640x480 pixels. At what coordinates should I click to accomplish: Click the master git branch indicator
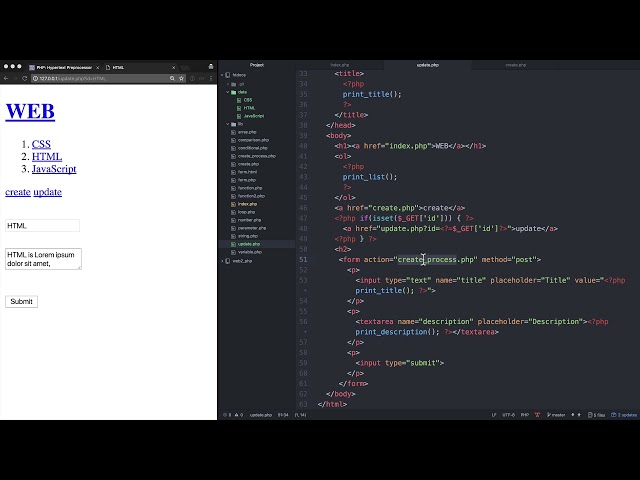[x=556, y=415]
